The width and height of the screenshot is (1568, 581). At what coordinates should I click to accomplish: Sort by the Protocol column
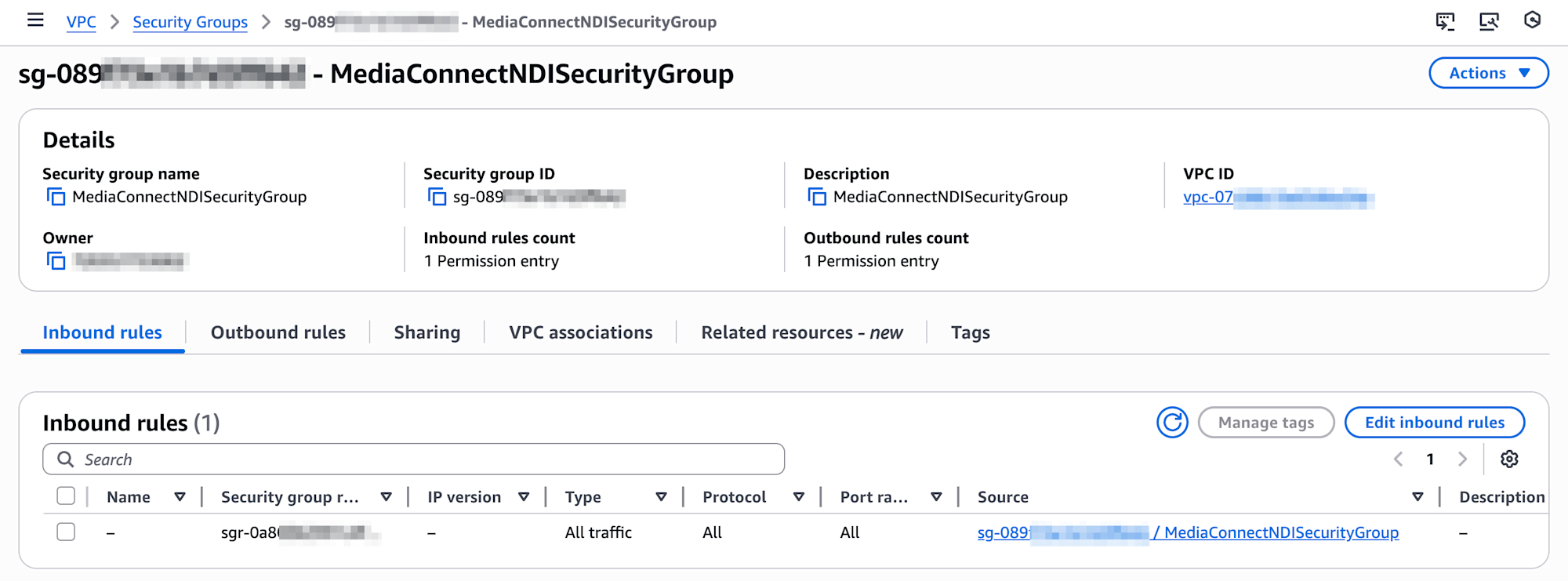click(x=798, y=497)
